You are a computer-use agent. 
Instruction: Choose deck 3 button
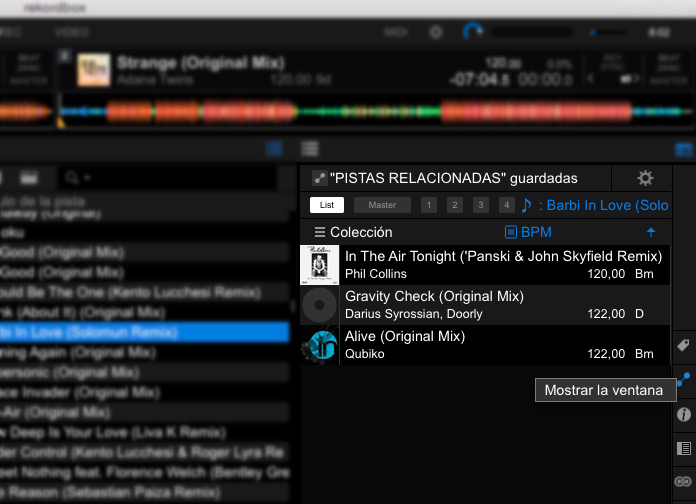click(481, 205)
